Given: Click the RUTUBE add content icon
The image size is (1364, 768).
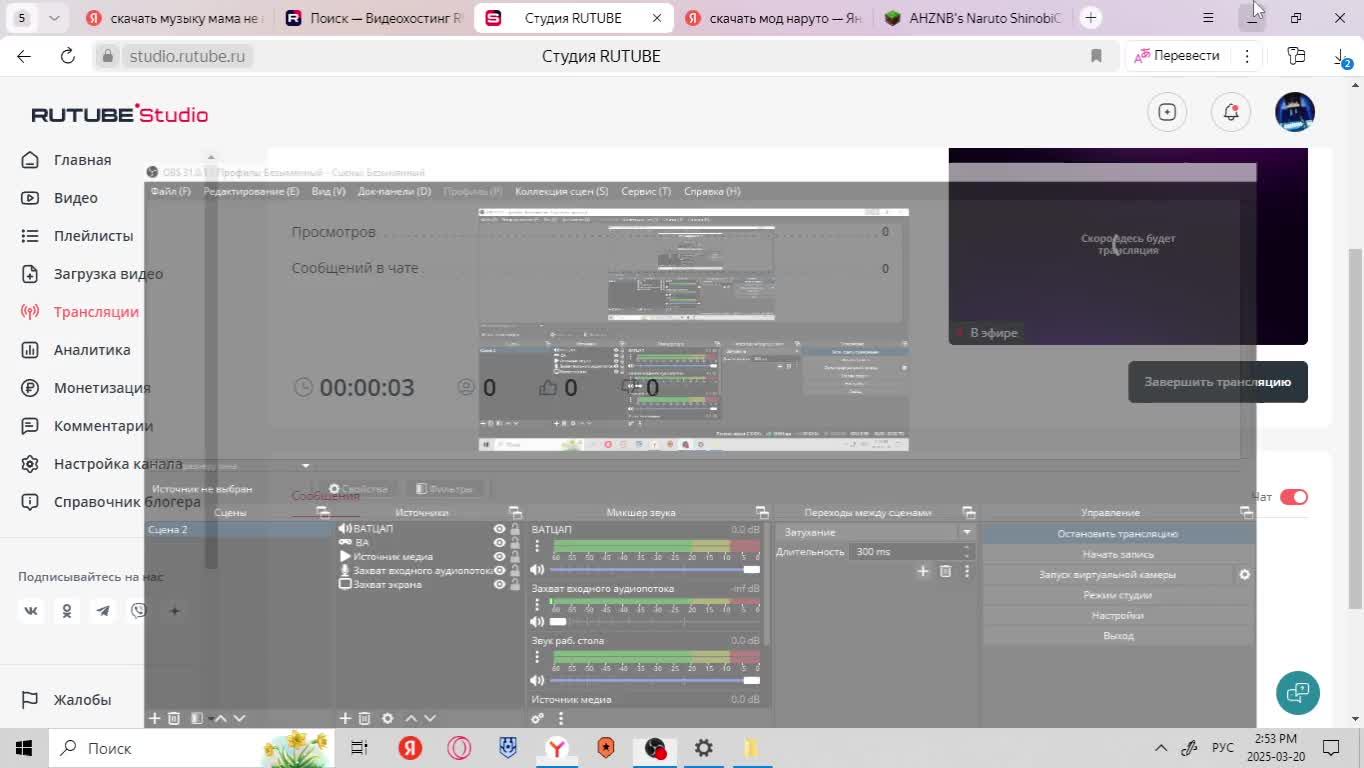Looking at the screenshot, I should click(x=1167, y=112).
